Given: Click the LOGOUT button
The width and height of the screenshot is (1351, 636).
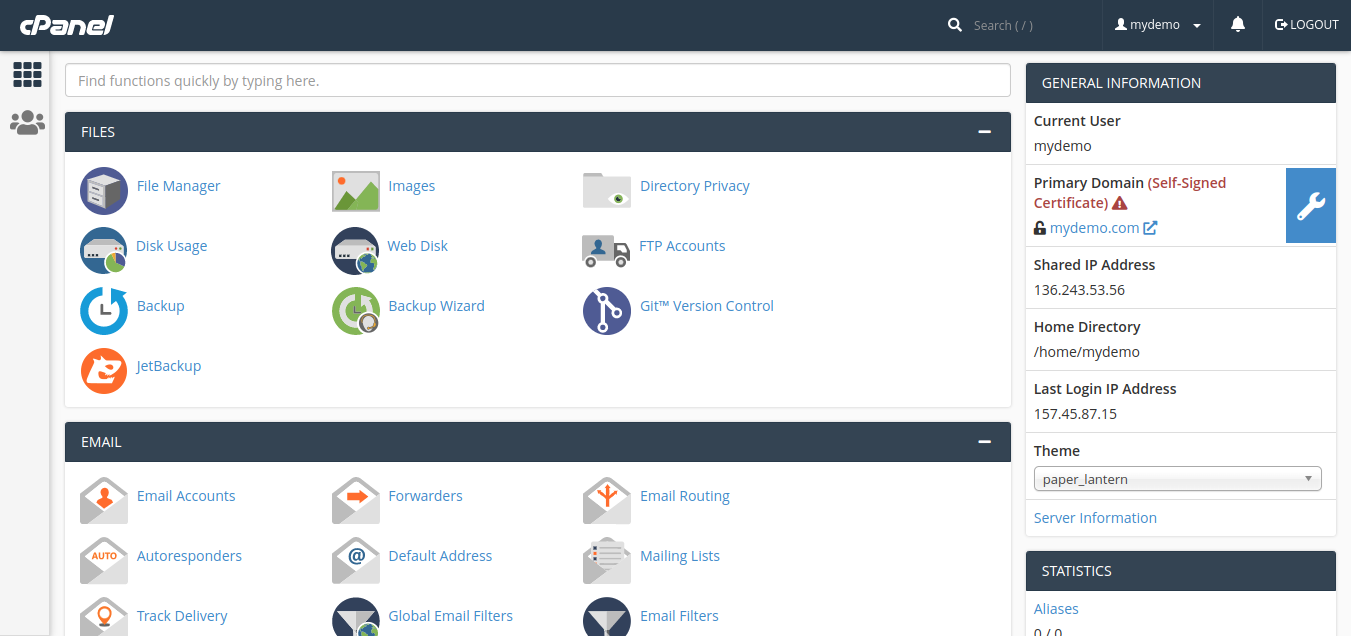Looking at the screenshot, I should [x=1306, y=24].
